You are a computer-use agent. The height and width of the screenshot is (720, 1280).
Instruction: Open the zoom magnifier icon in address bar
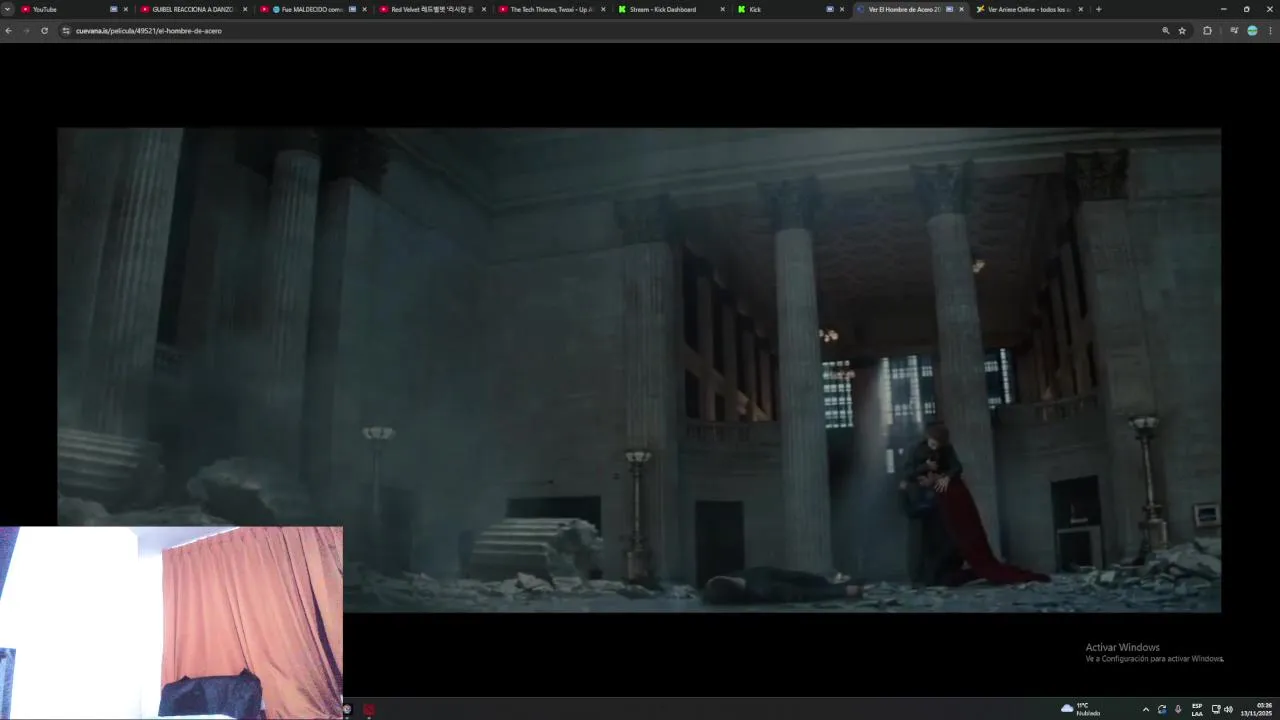(x=1165, y=31)
